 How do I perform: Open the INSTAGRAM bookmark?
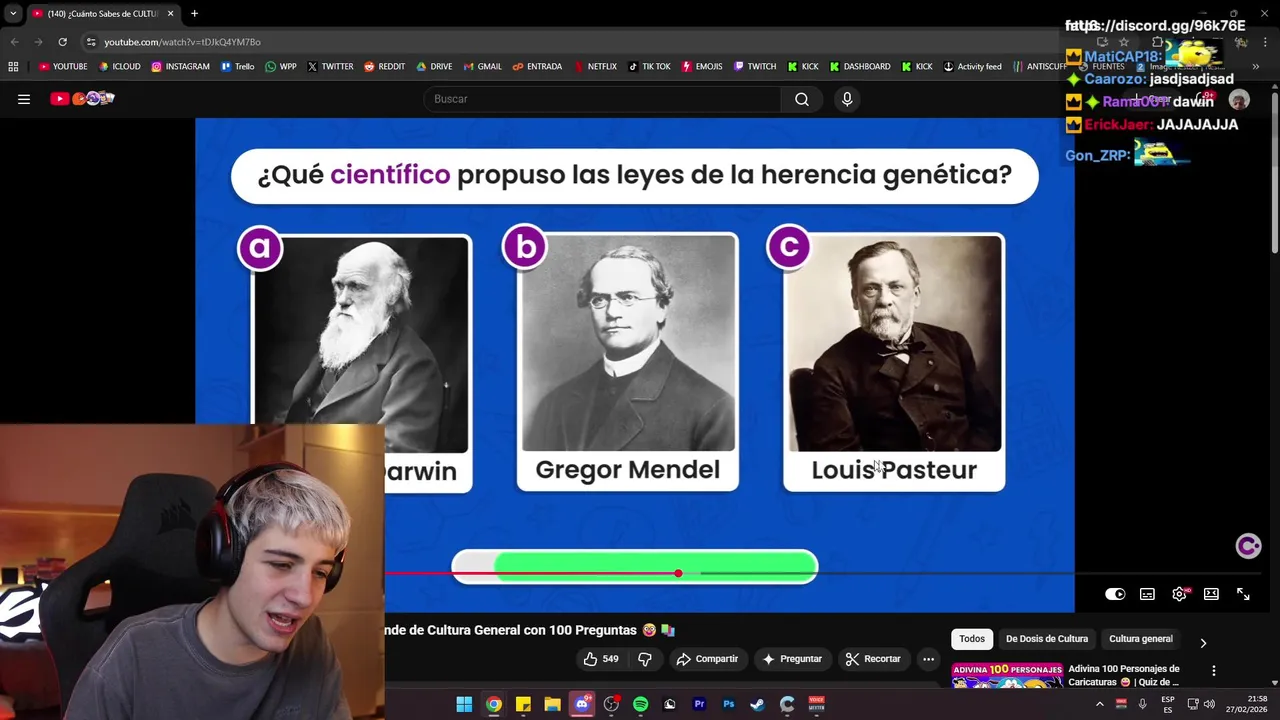[181, 67]
